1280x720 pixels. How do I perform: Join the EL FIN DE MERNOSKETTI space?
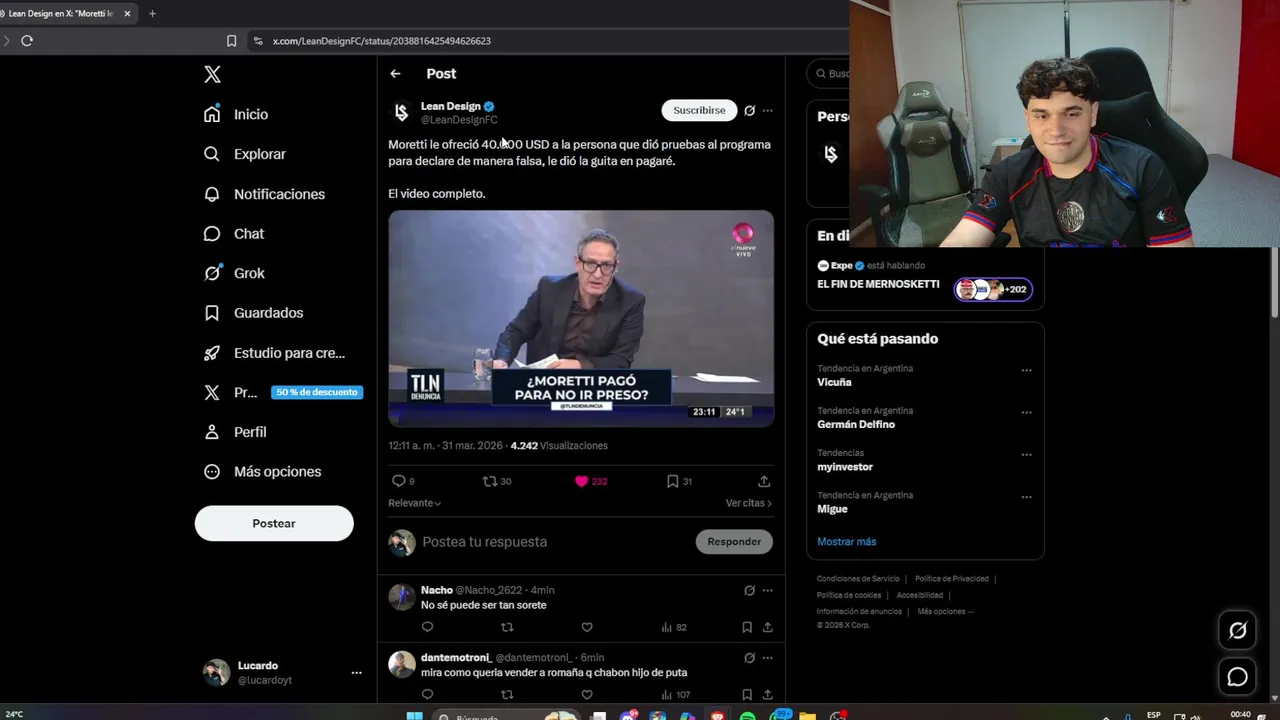pos(925,278)
